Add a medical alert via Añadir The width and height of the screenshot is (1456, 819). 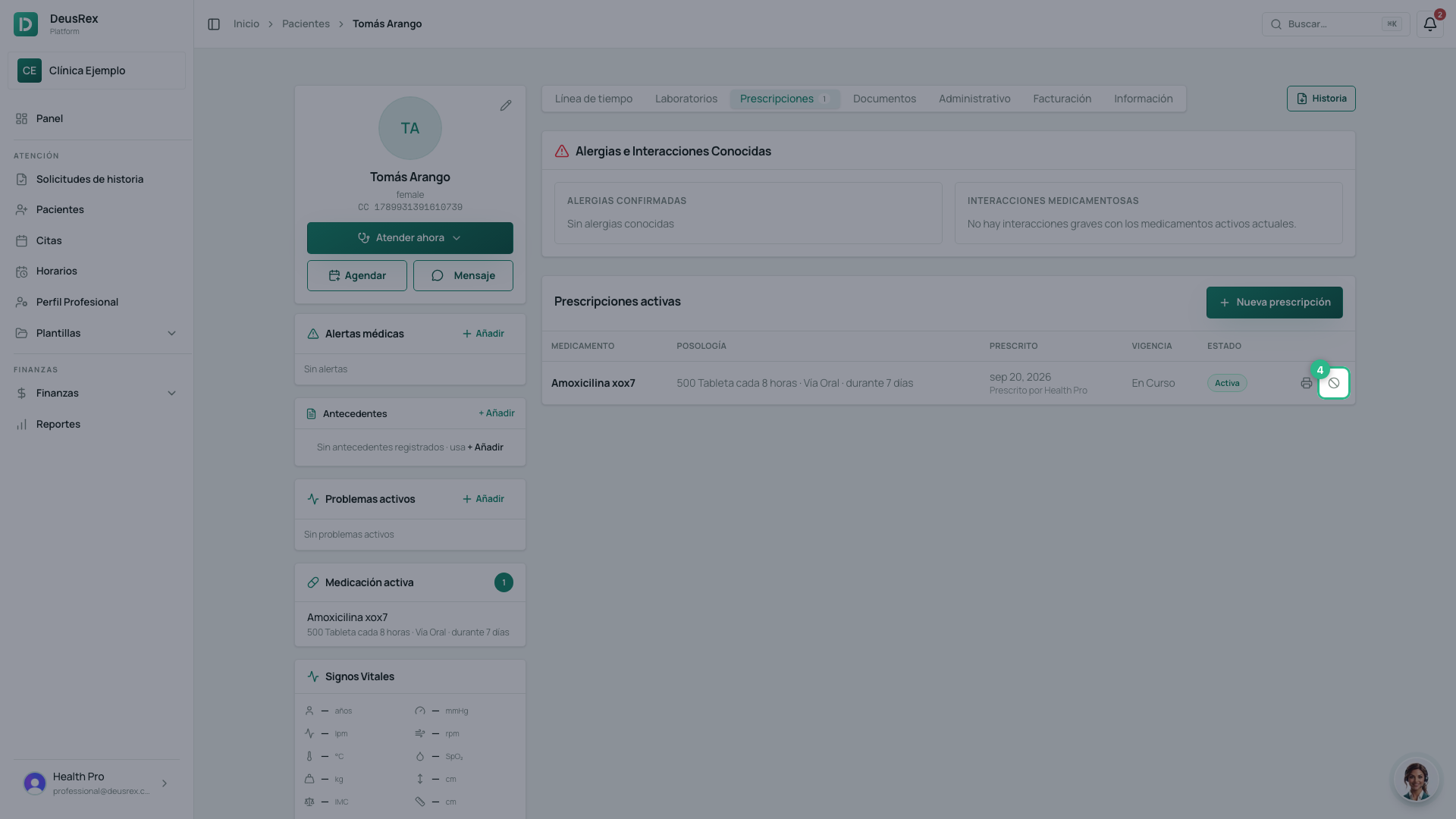[x=483, y=334]
